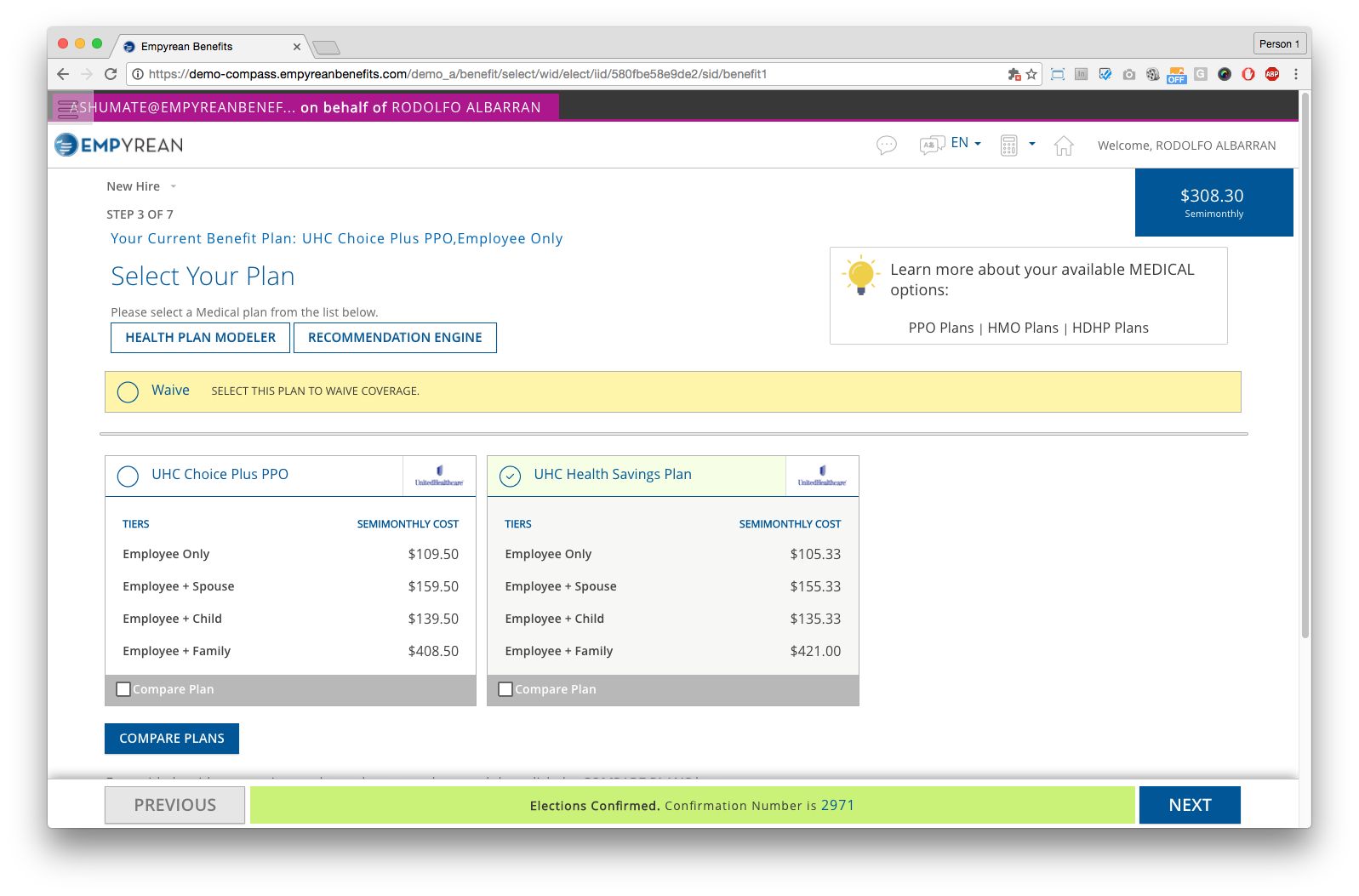Click the language translation icon
The width and height of the screenshot is (1359, 896).
[932, 146]
